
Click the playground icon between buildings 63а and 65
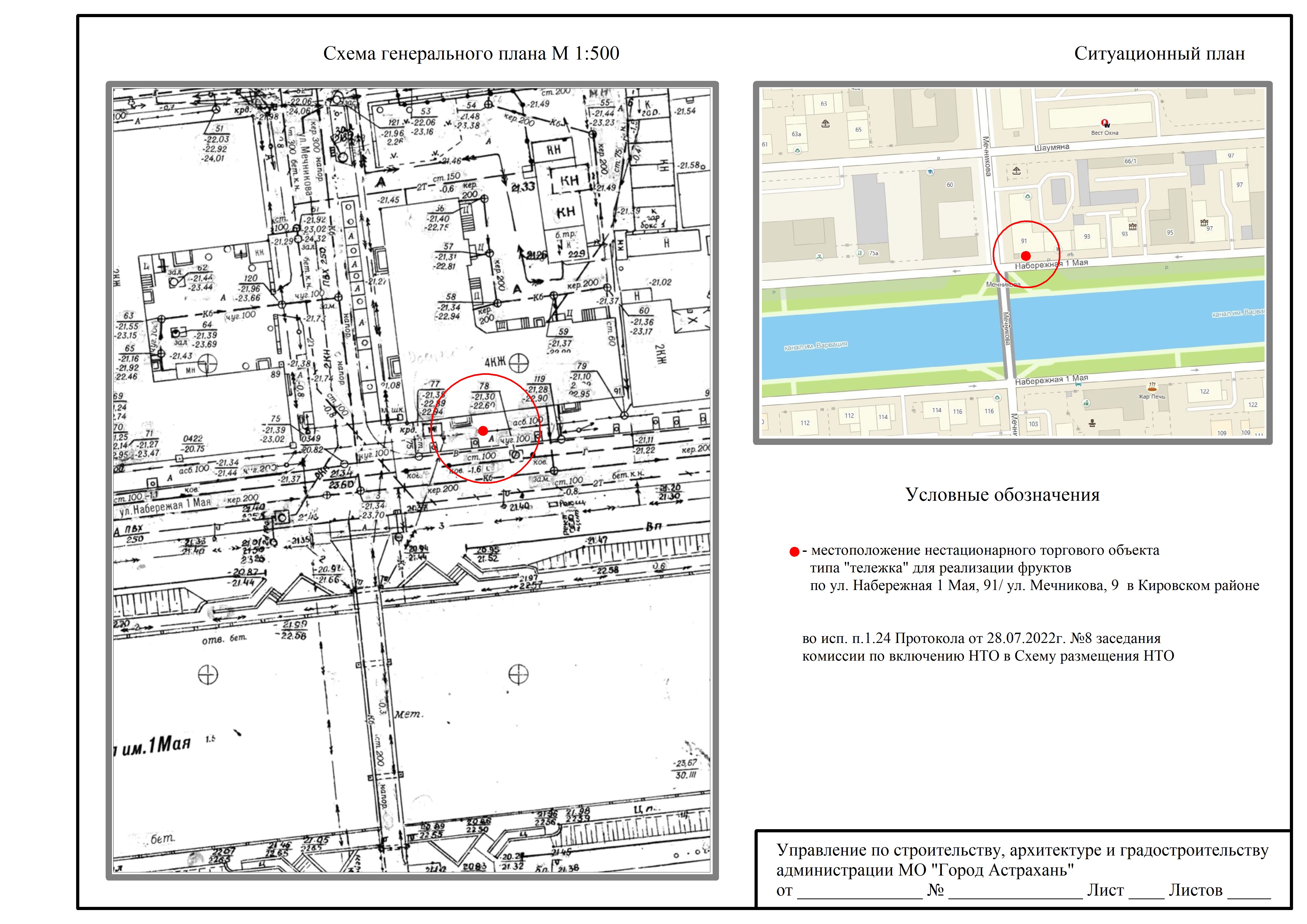coord(825,124)
